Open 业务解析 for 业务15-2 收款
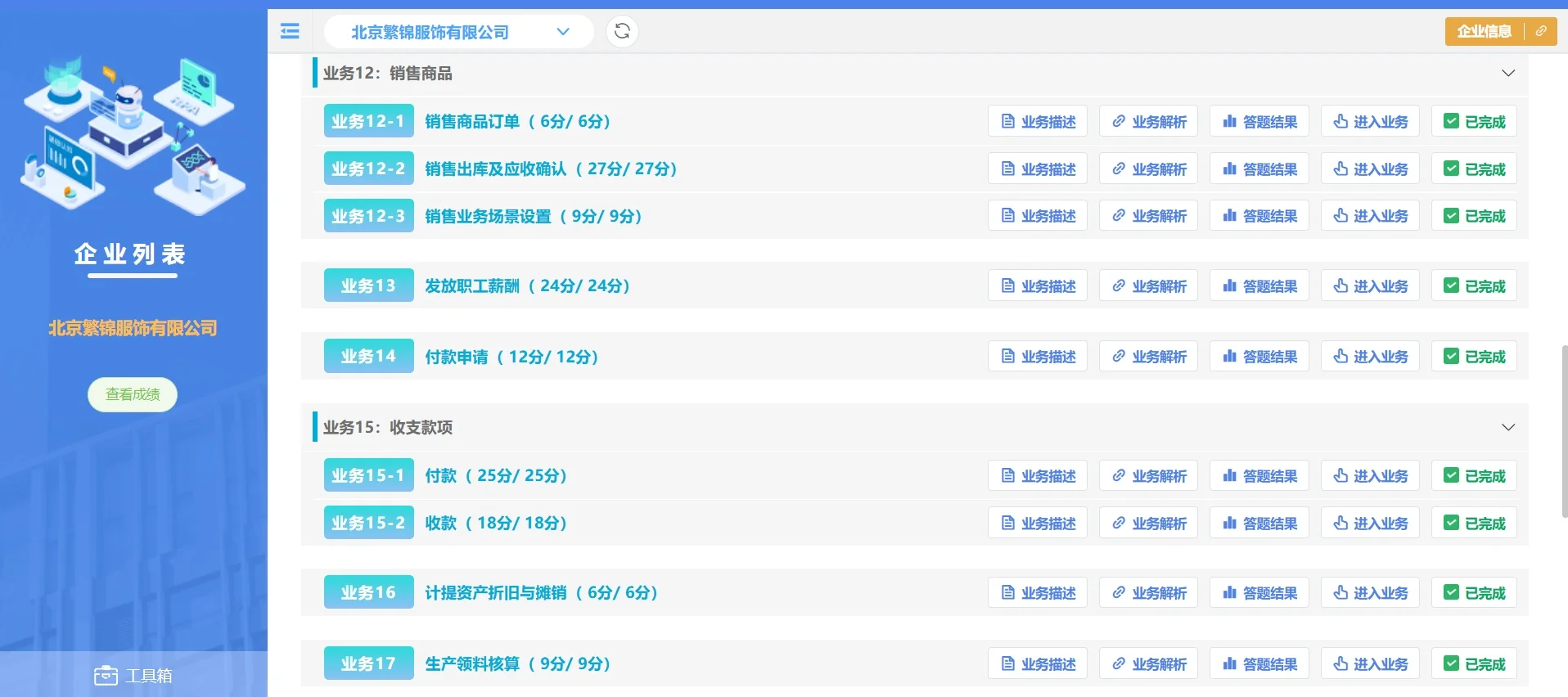The height and width of the screenshot is (697, 1568). point(1148,523)
